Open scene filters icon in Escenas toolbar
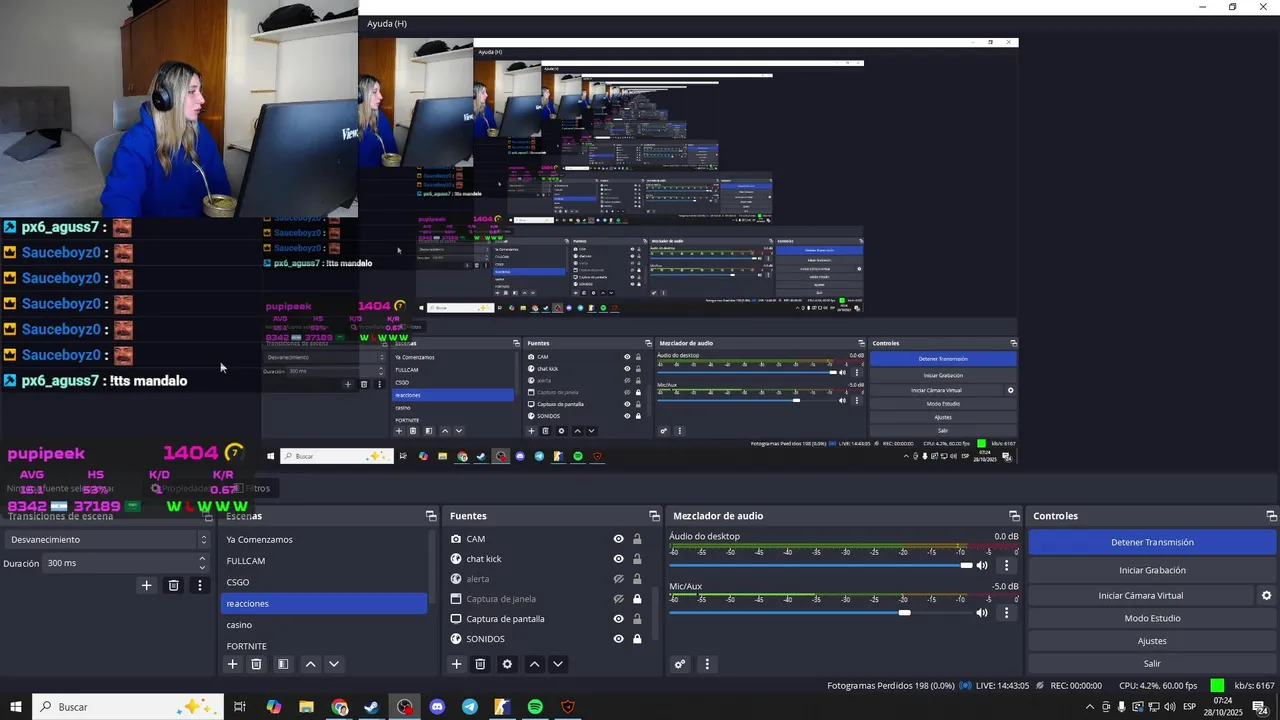The width and height of the screenshot is (1280, 720). [283, 664]
